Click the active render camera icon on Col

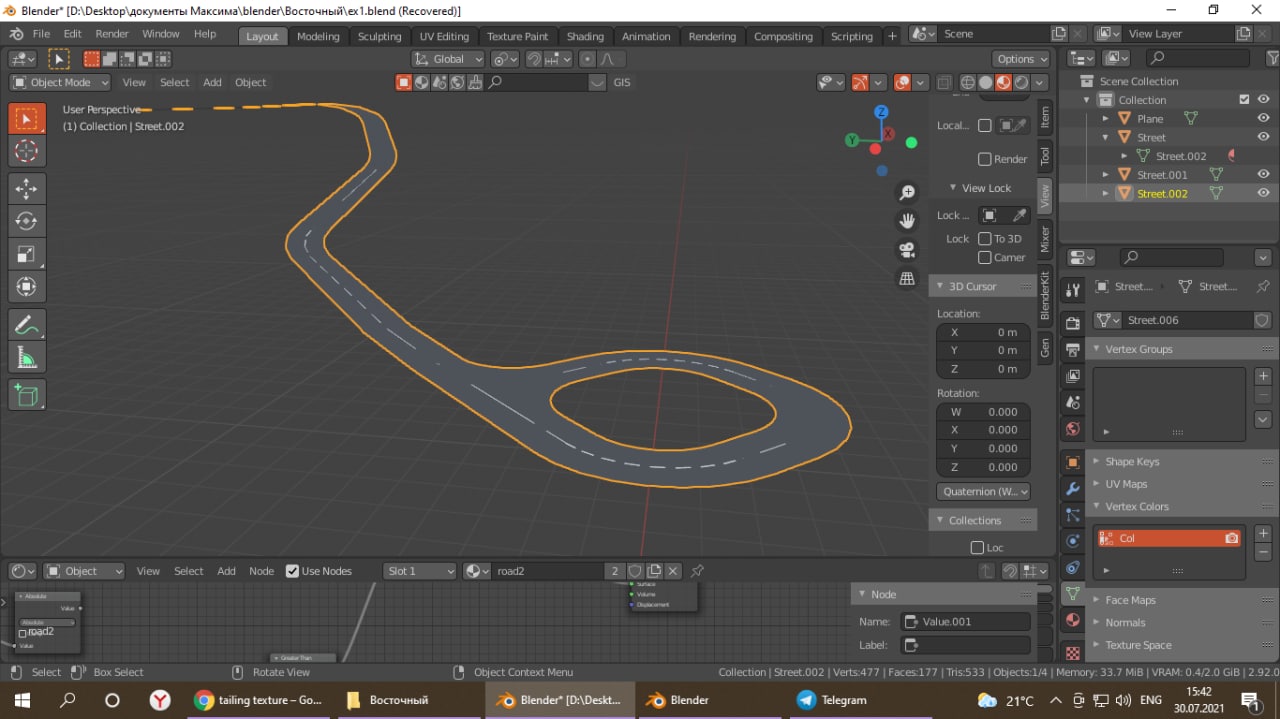1232,538
